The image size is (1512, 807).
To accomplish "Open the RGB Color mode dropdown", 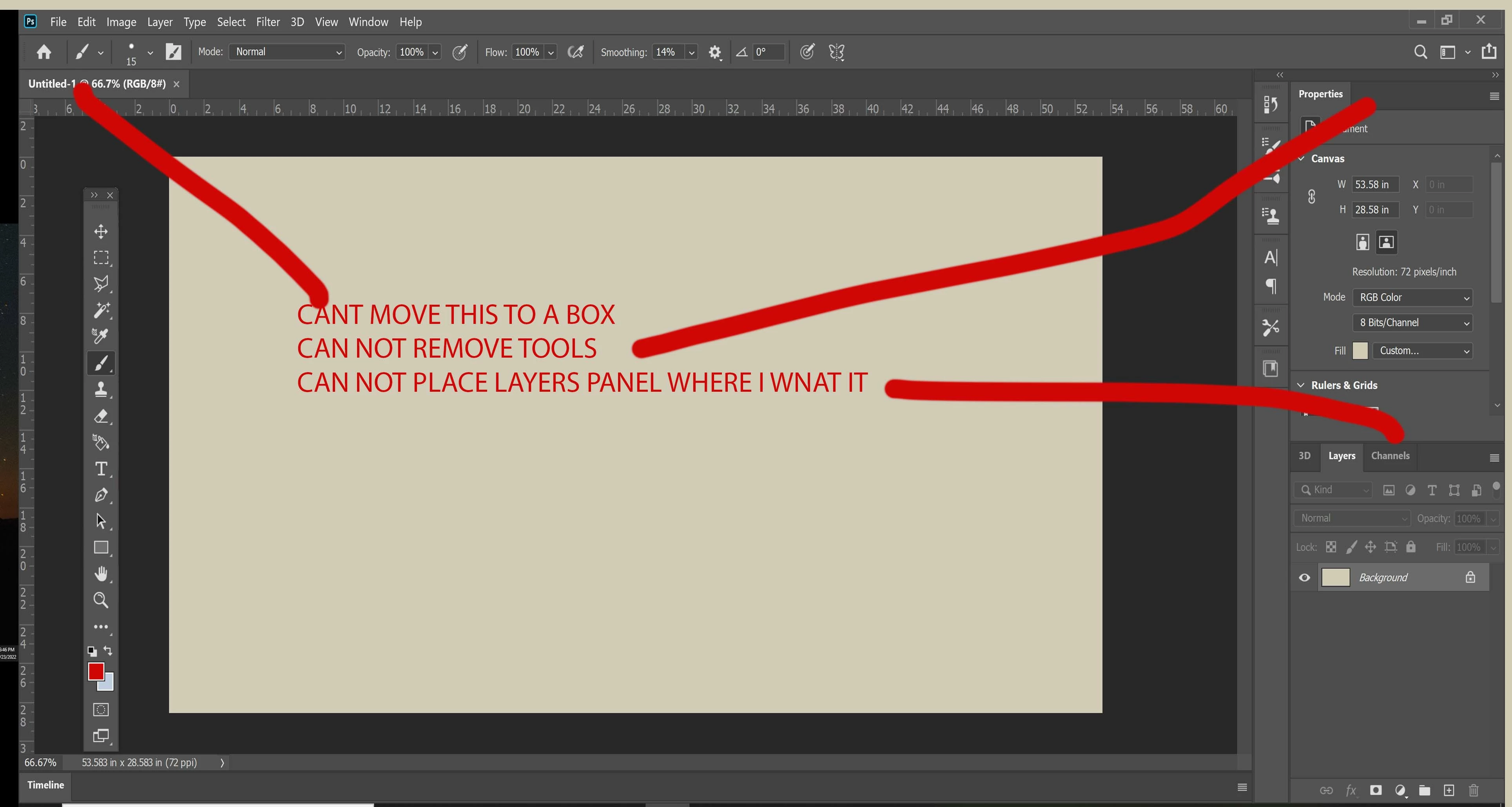I will point(1412,298).
